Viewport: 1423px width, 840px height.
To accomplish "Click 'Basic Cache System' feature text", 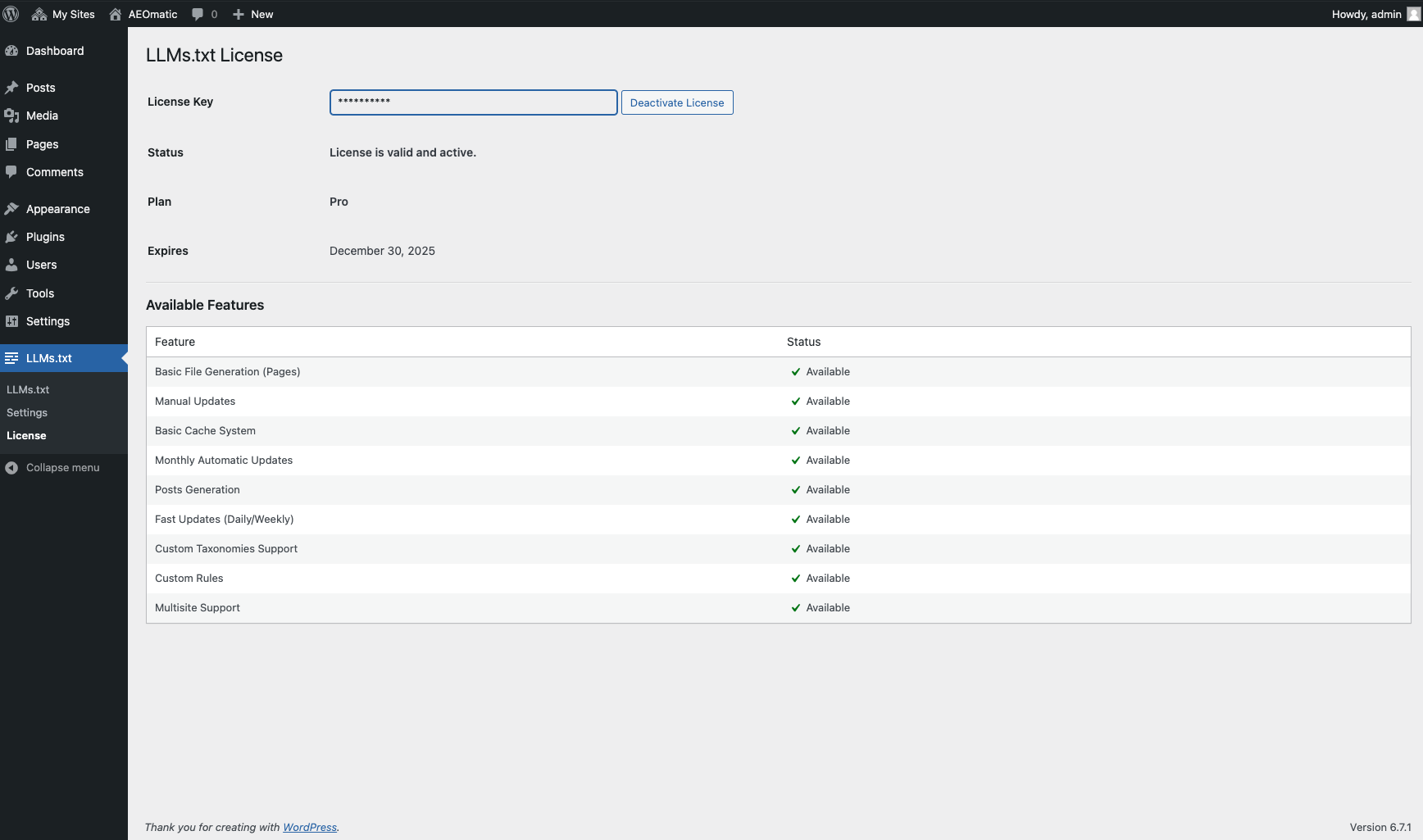I will pyautogui.click(x=205, y=431).
